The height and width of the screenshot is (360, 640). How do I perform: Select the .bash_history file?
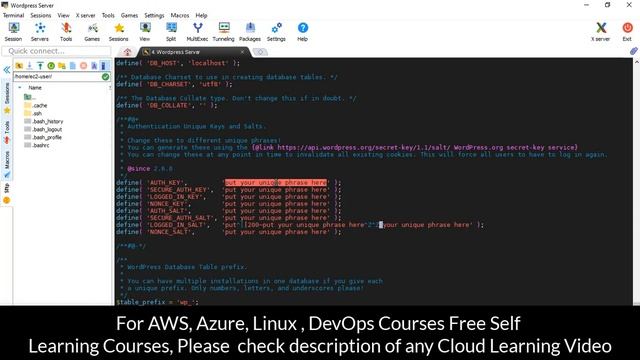point(43,121)
